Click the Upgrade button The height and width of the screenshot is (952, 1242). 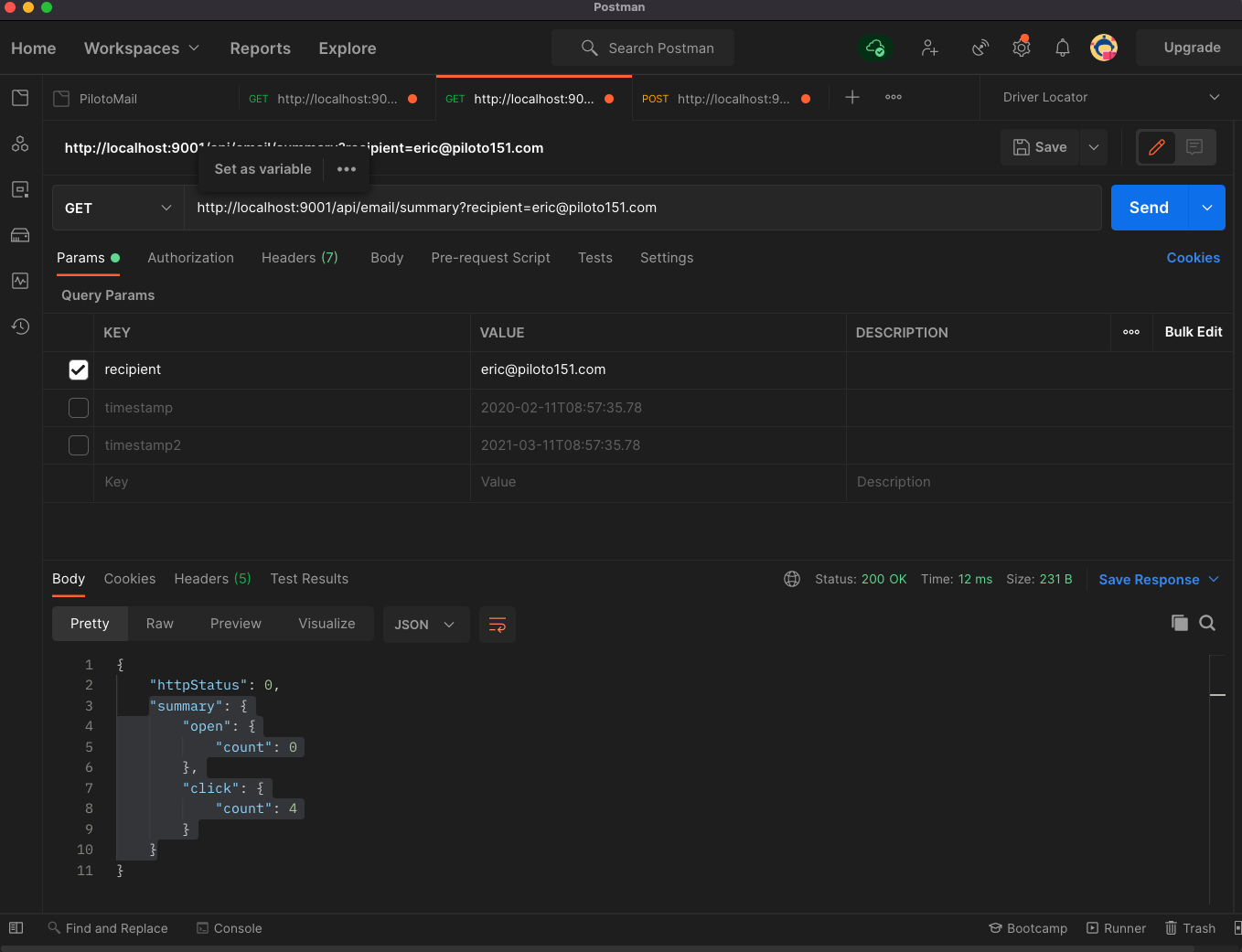pos(1192,48)
